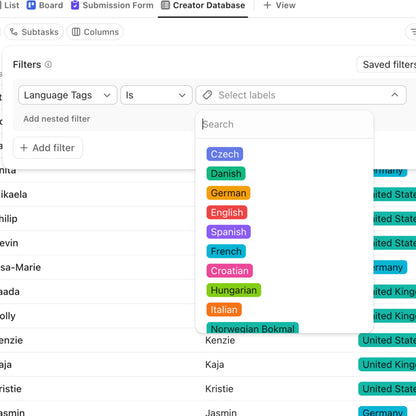Click the Add filter button
Viewport: 416px width, 416px height.
[x=48, y=148]
